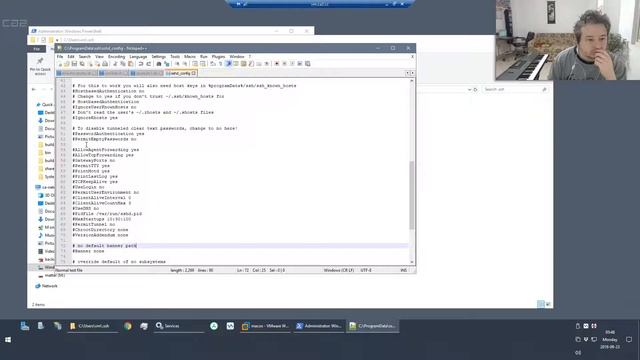Click the Save All toolbar icon
This screenshot has width=640, height=360.
click(82, 64)
